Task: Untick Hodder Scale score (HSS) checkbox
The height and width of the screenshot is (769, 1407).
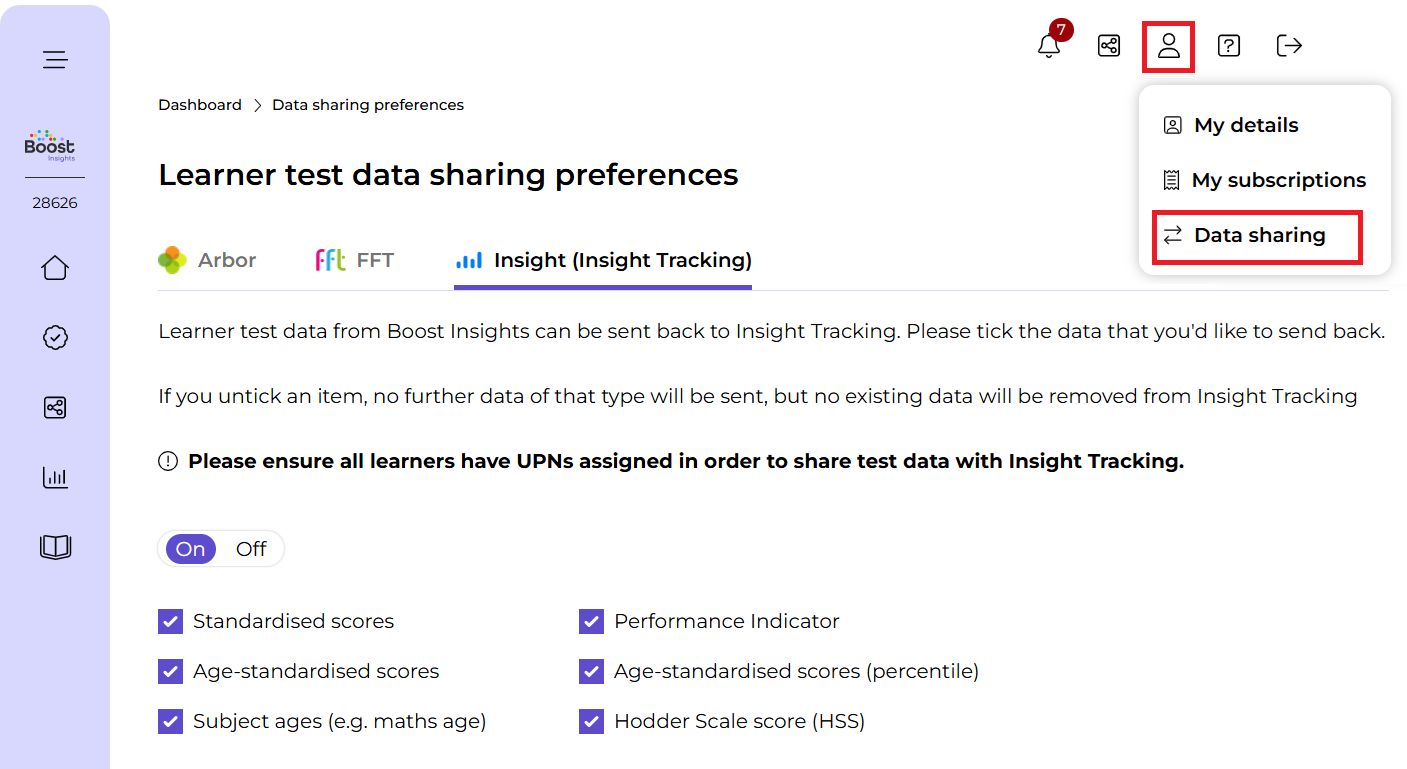Action: pyautogui.click(x=591, y=721)
